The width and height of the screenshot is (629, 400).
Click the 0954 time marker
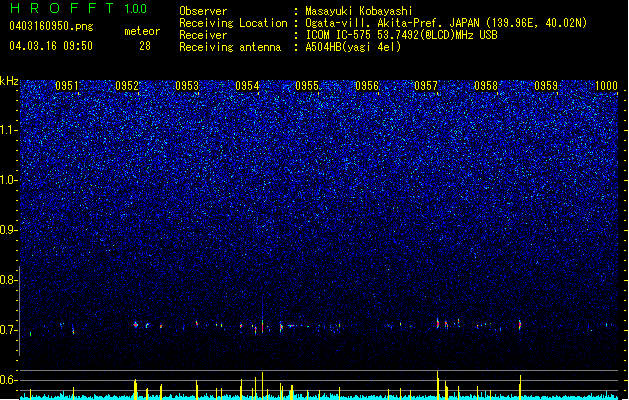[247, 86]
